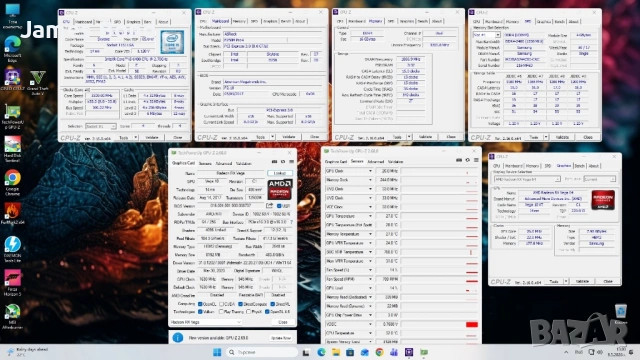Open the GPU Load sensor dropdown arrow

370,288
